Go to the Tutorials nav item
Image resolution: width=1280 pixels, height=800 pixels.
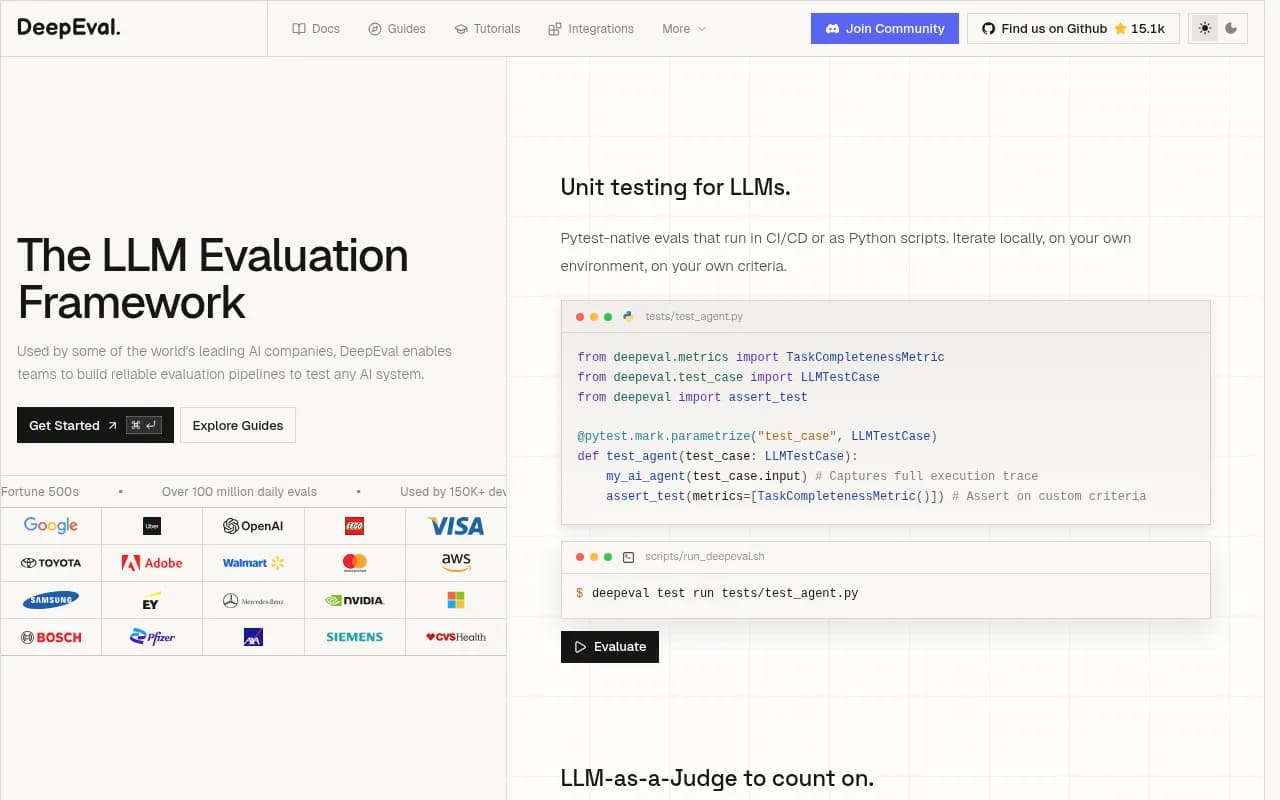(487, 29)
